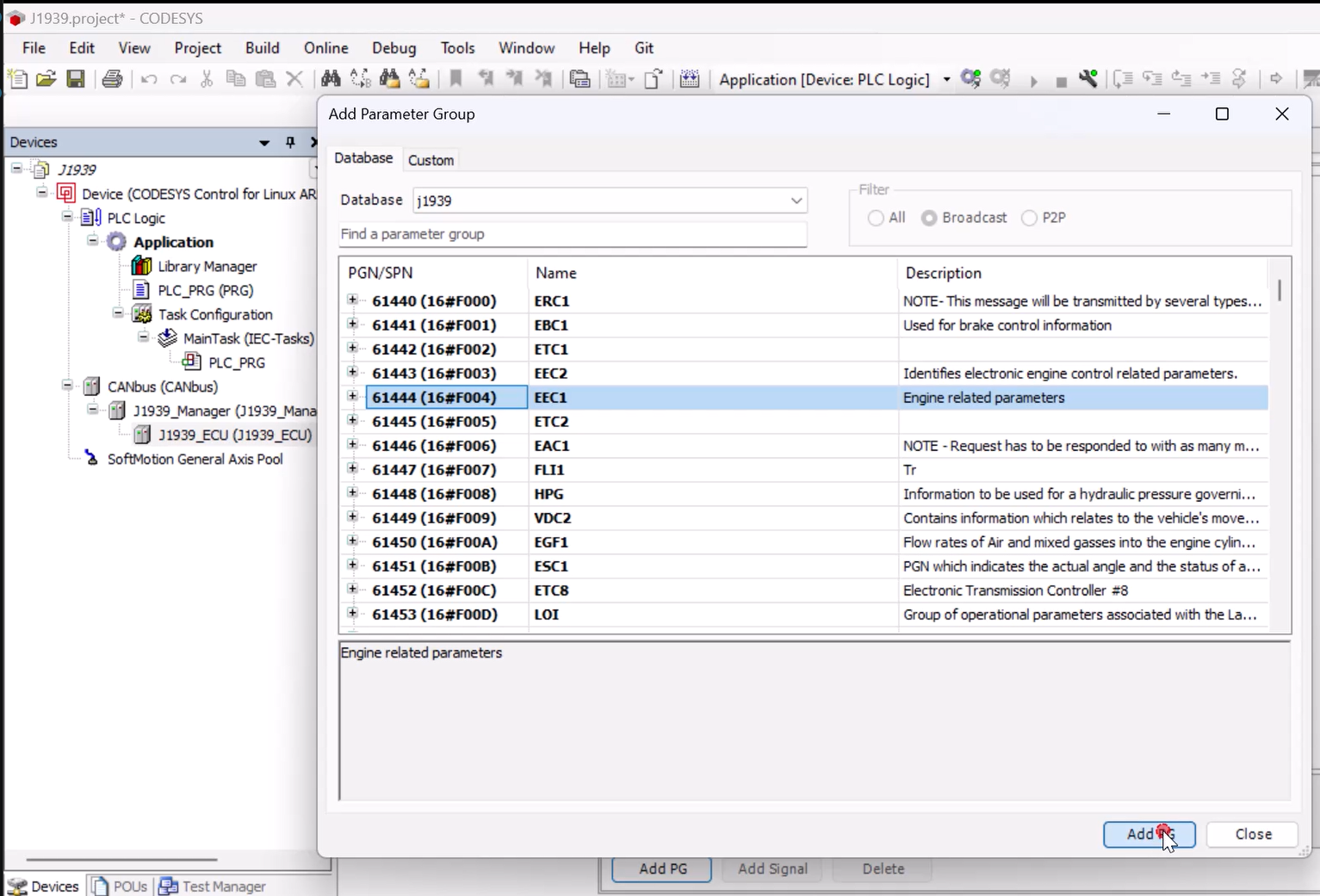This screenshot has width=1320, height=896.
Task: Click the Logout gear icon in the toolbar
Action: click(x=1001, y=79)
